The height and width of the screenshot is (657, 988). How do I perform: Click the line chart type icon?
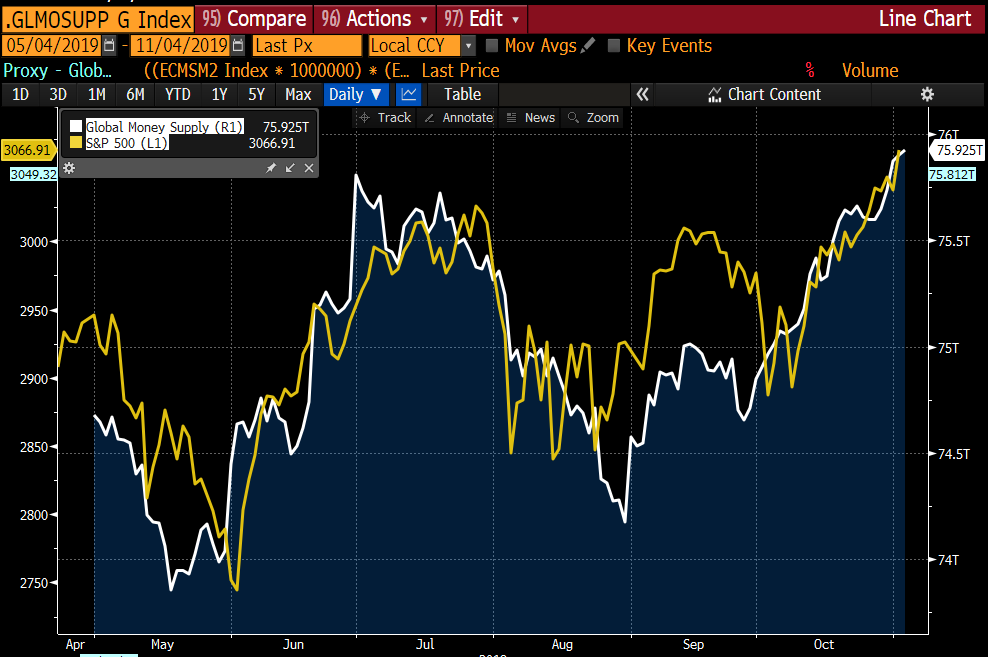click(x=408, y=94)
